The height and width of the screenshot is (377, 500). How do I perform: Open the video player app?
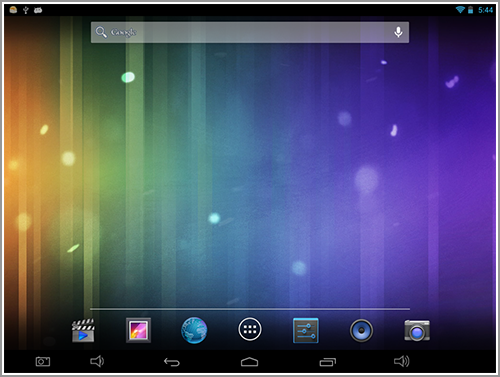pyautogui.click(x=83, y=330)
